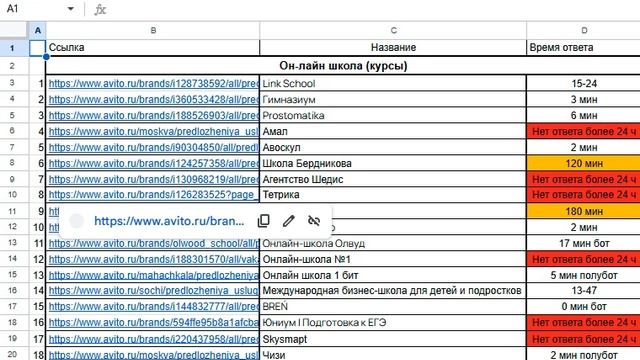The height and width of the screenshot is (360, 640).
Task: Click the '17 мин бот' cell
Action: pos(584,243)
